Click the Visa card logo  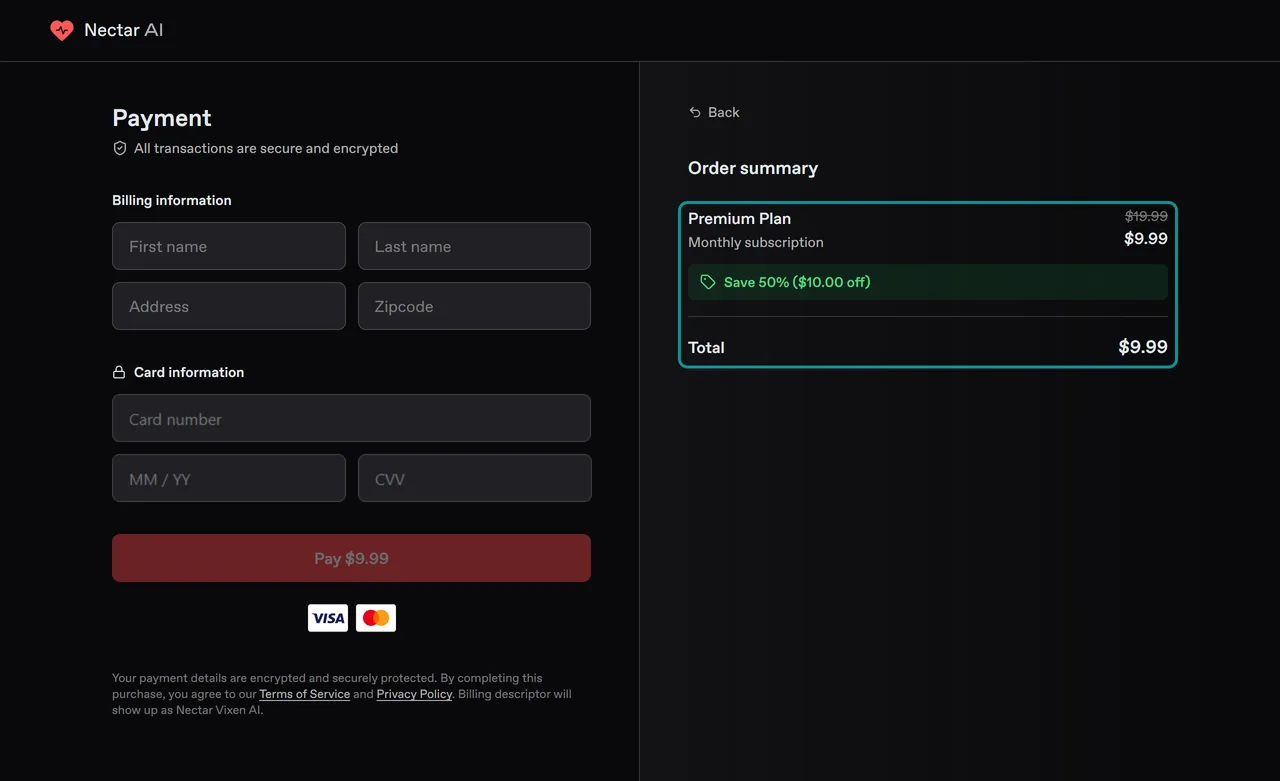pyautogui.click(x=328, y=618)
